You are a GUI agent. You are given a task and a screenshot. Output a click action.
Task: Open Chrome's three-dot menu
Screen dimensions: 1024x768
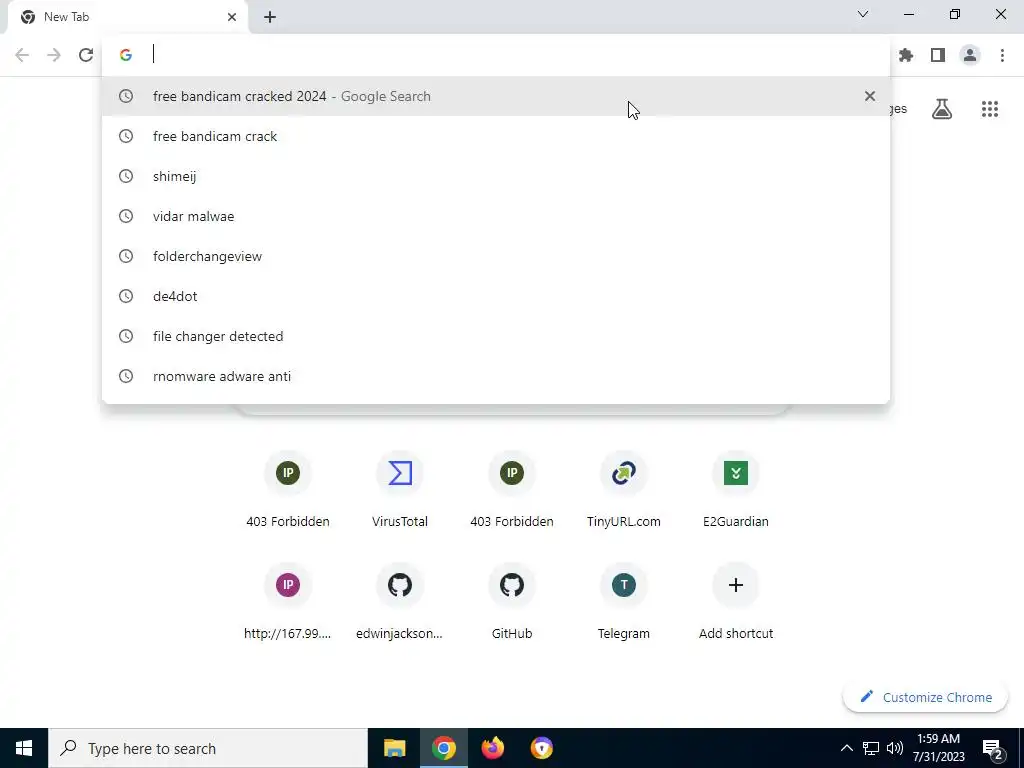(x=1002, y=55)
